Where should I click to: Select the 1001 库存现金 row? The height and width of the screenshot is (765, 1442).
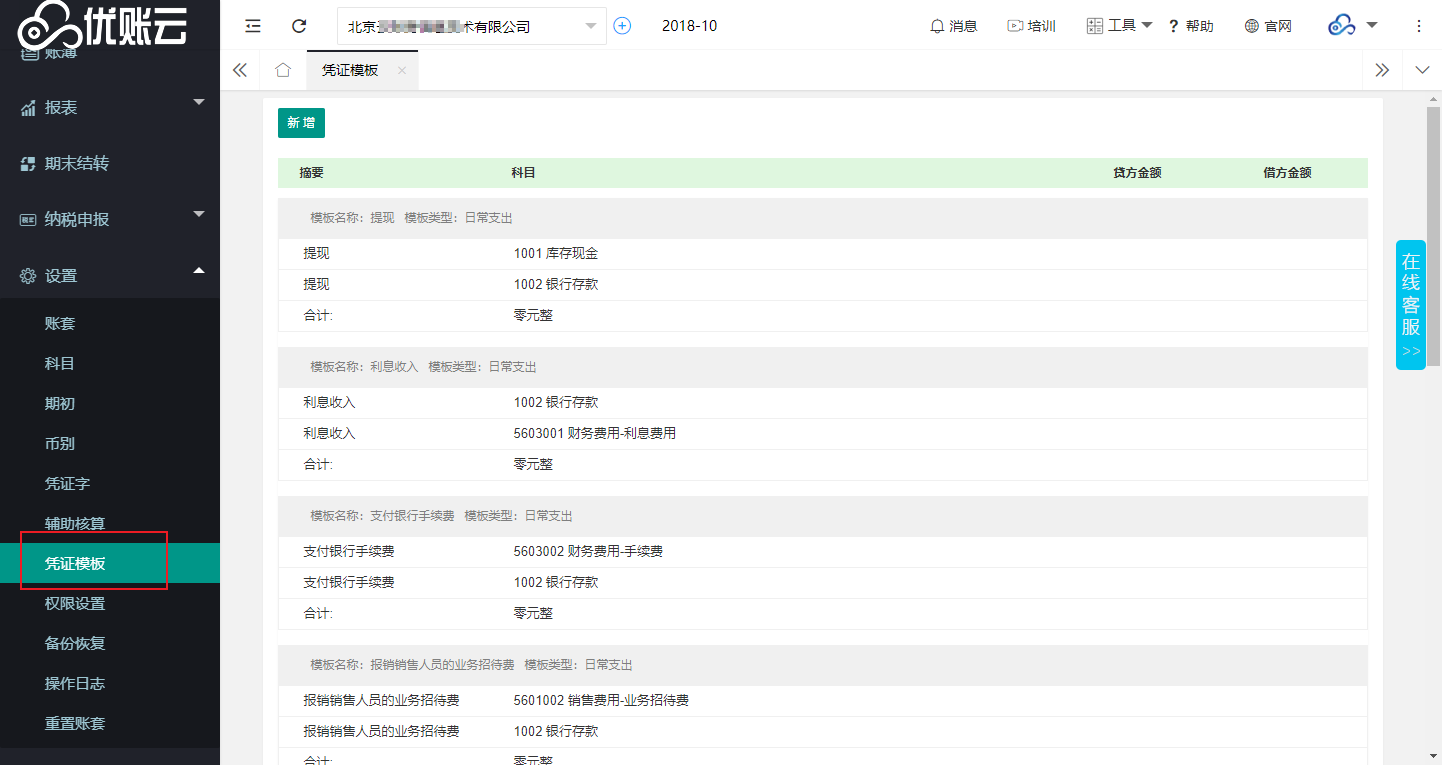pyautogui.click(x=823, y=254)
